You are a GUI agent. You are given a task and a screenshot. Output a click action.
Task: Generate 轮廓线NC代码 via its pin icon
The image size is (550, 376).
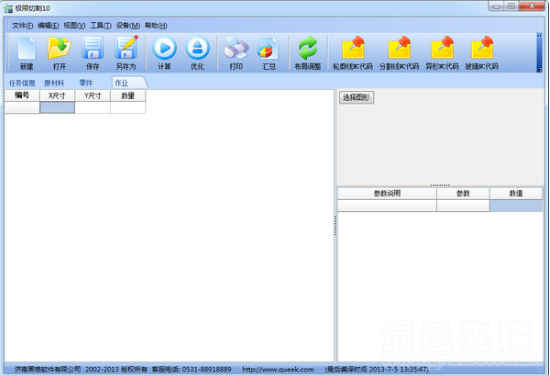[x=353, y=53]
